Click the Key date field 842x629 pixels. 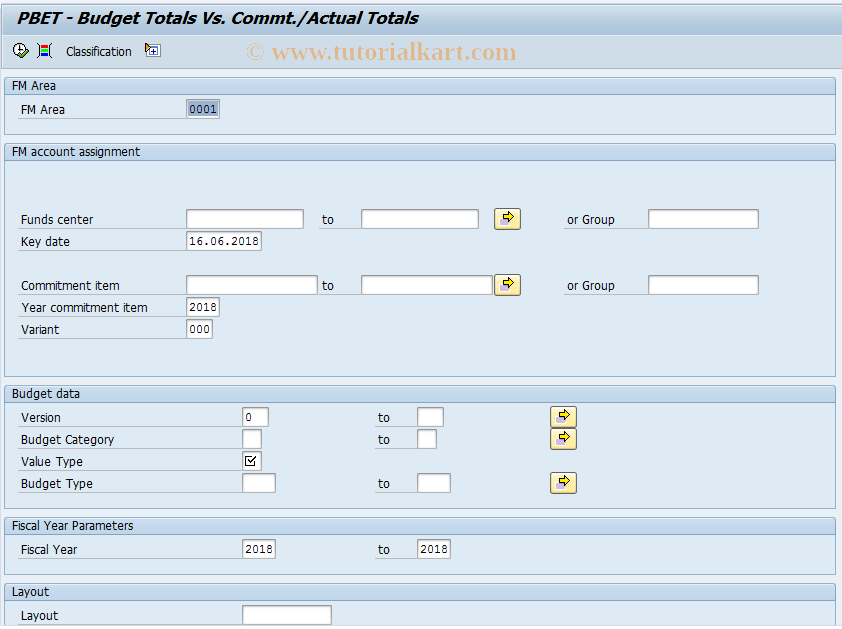(x=224, y=241)
